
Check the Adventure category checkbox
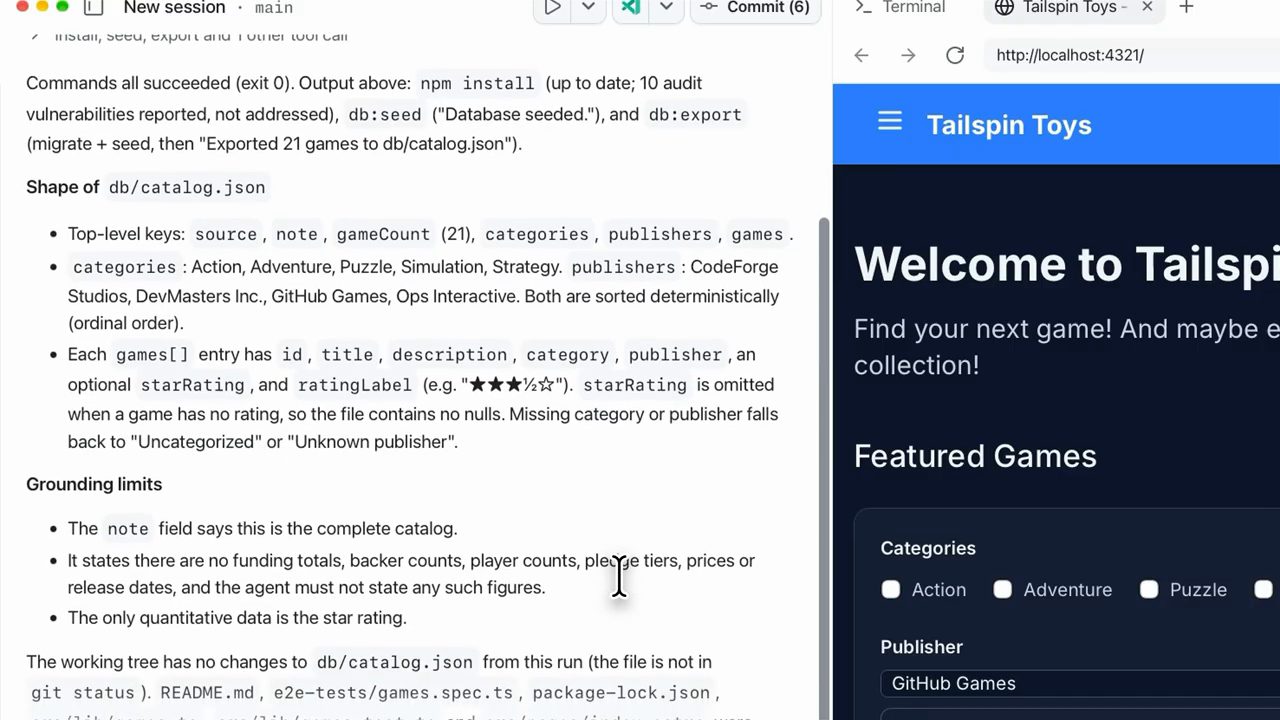[1002, 590]
